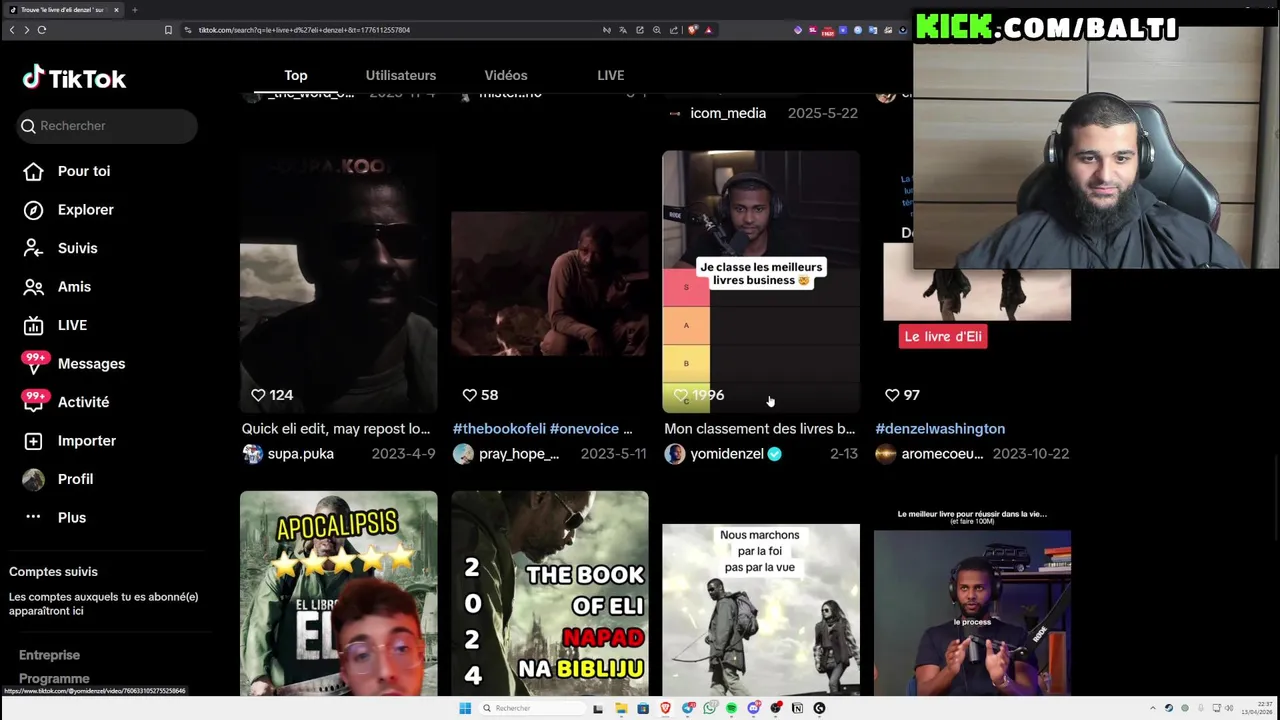Open the Amis friends icon
The width and height of the screenshot is (1280, 720).
(33, 287)
